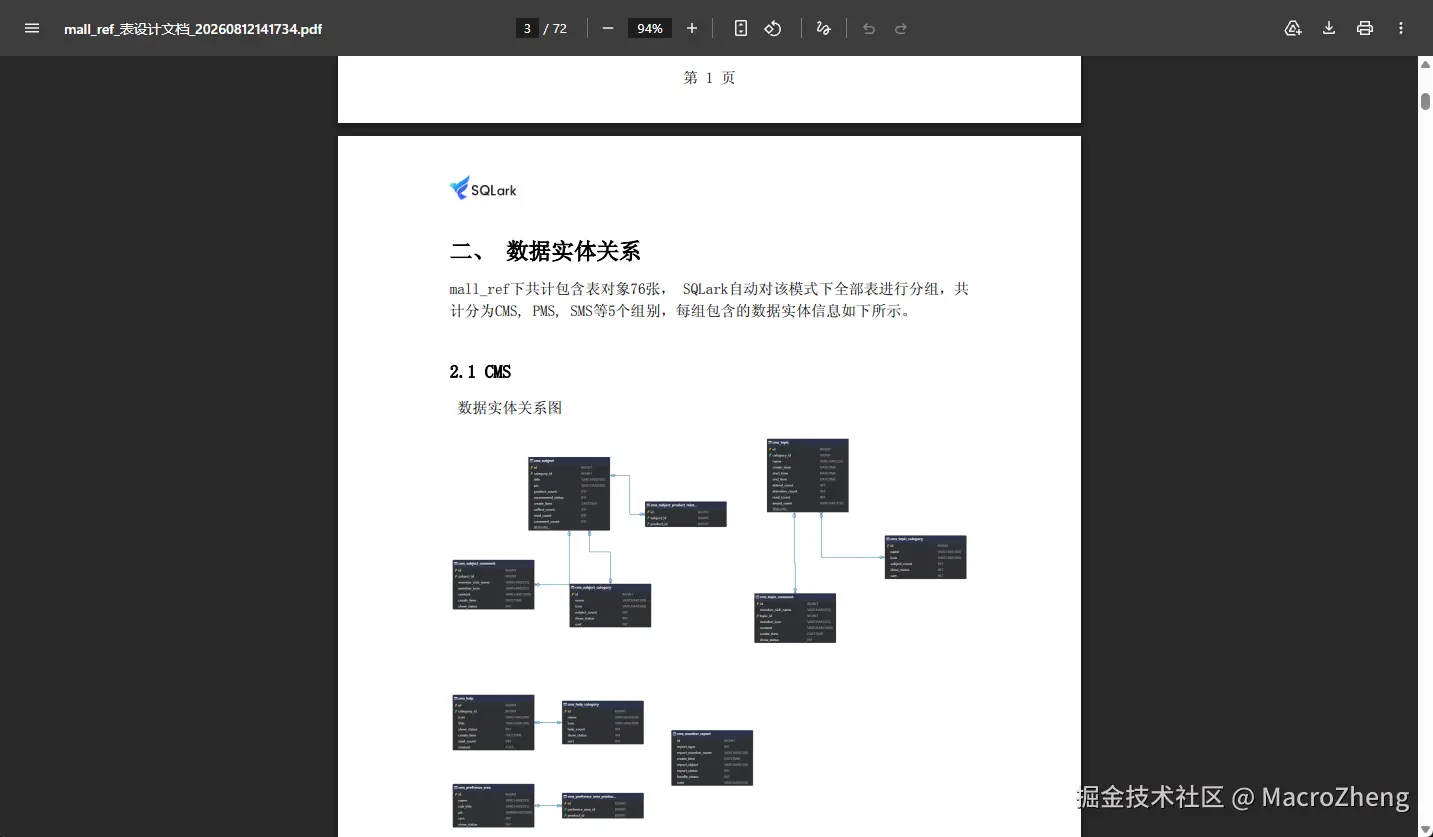
Task: Click the "二、 数据实体关系" heading
Action: (545, 251)
